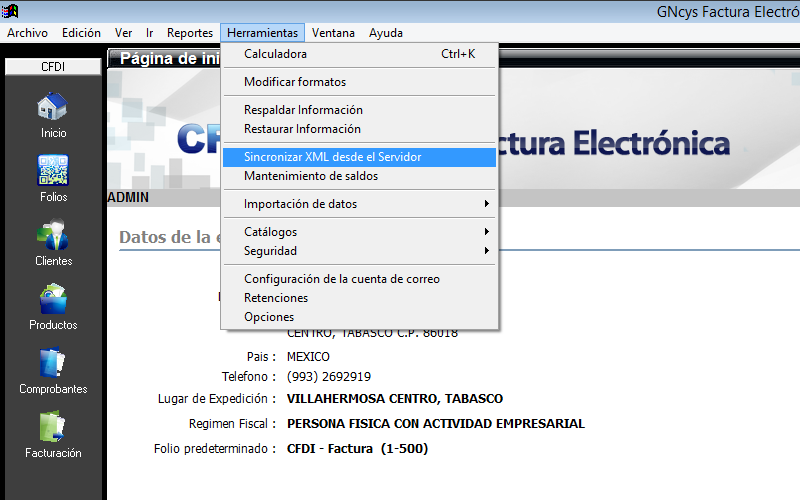Click CFDI - Factura (1-500) folio value

357,448
